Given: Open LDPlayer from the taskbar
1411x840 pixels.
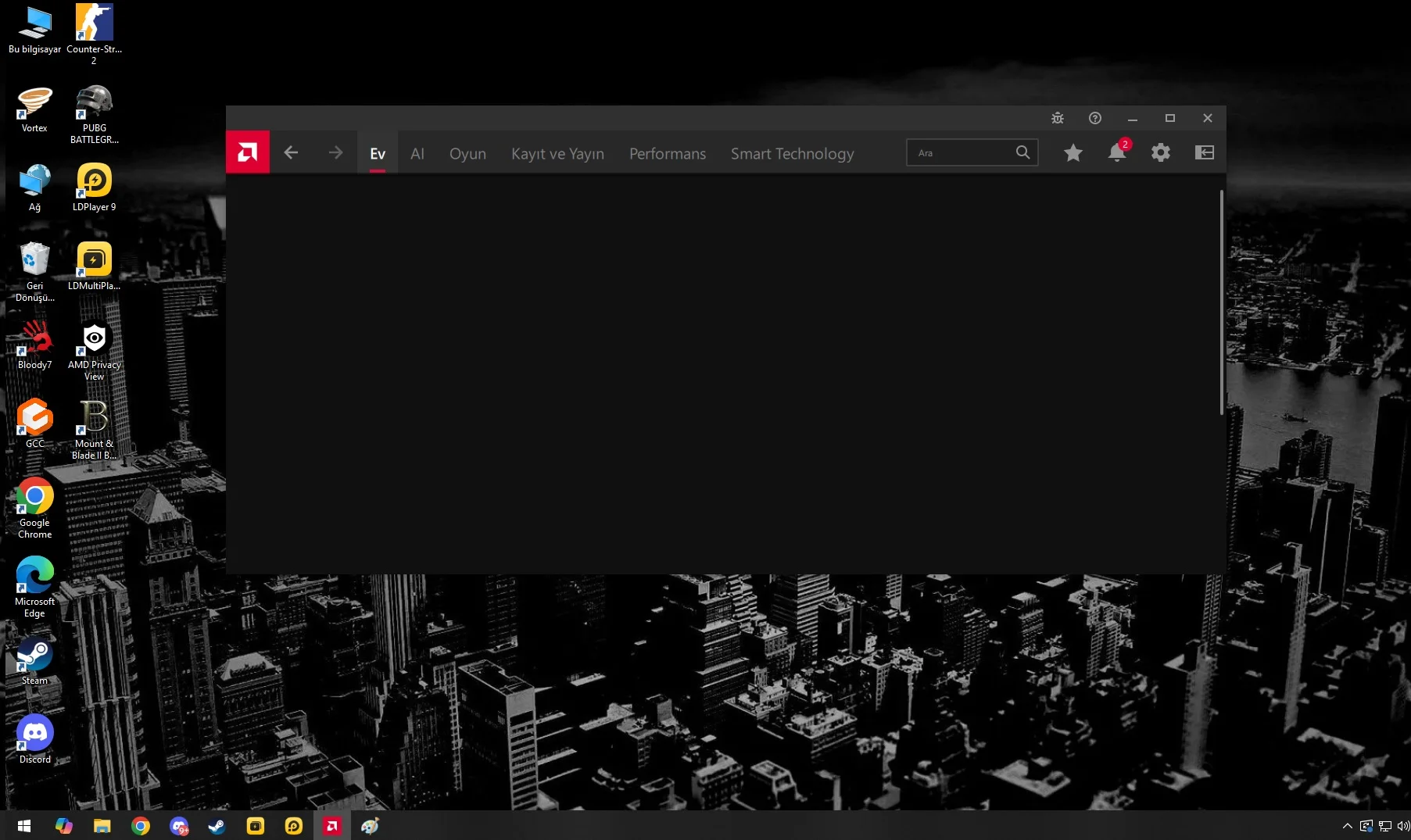Looking at the screenshot, I should click(x=294, y=826).
